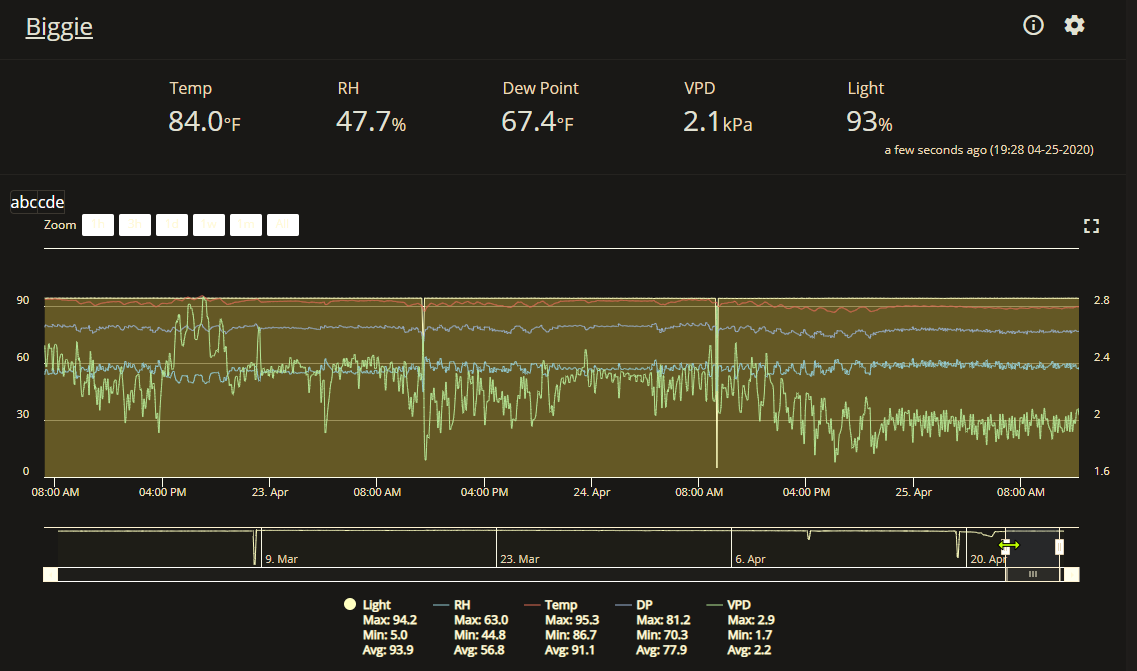
Task: Show All data in the zoom range
Action: (x=283, y=225)
